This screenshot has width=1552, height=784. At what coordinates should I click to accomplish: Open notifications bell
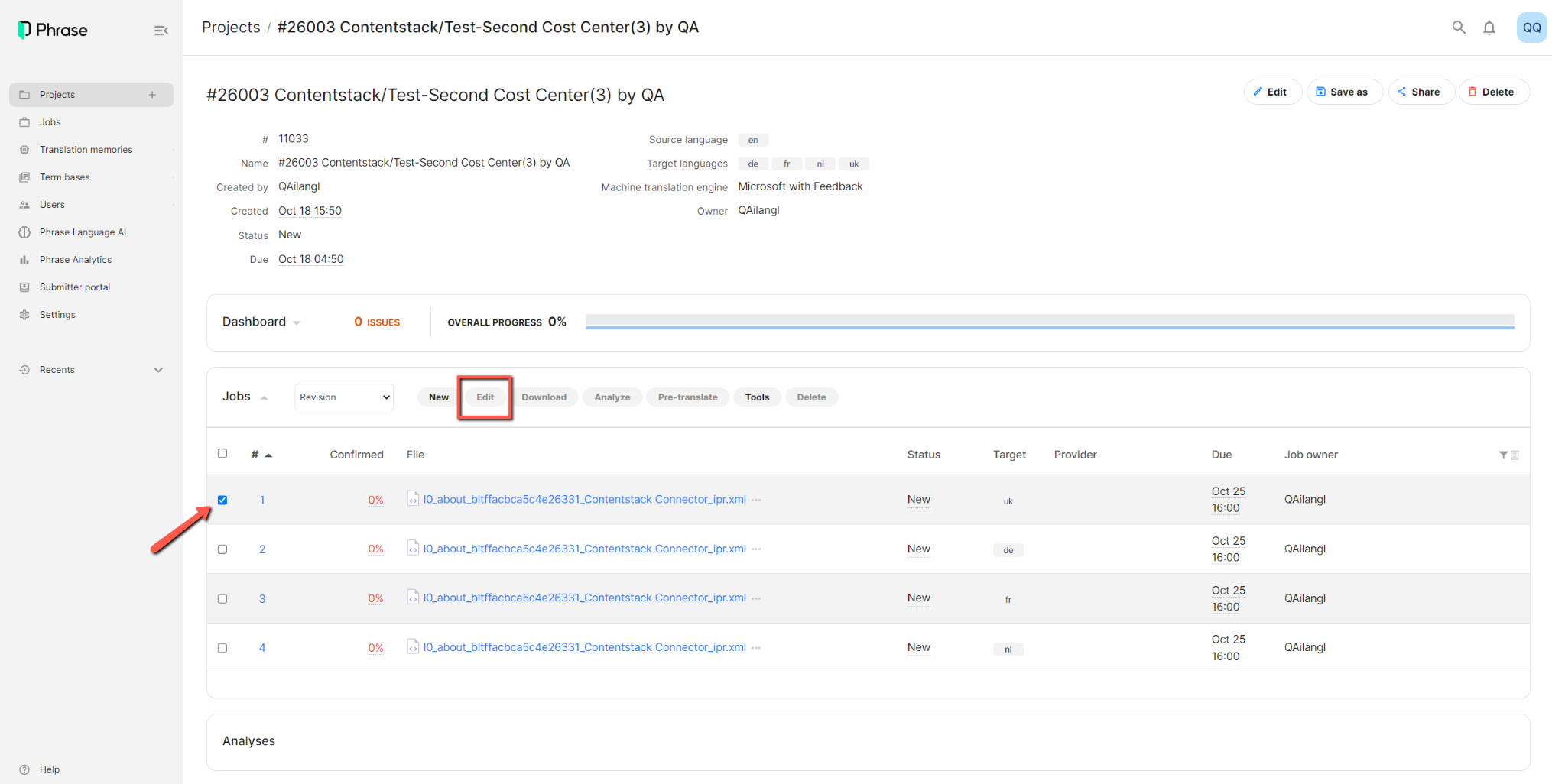1489,28
